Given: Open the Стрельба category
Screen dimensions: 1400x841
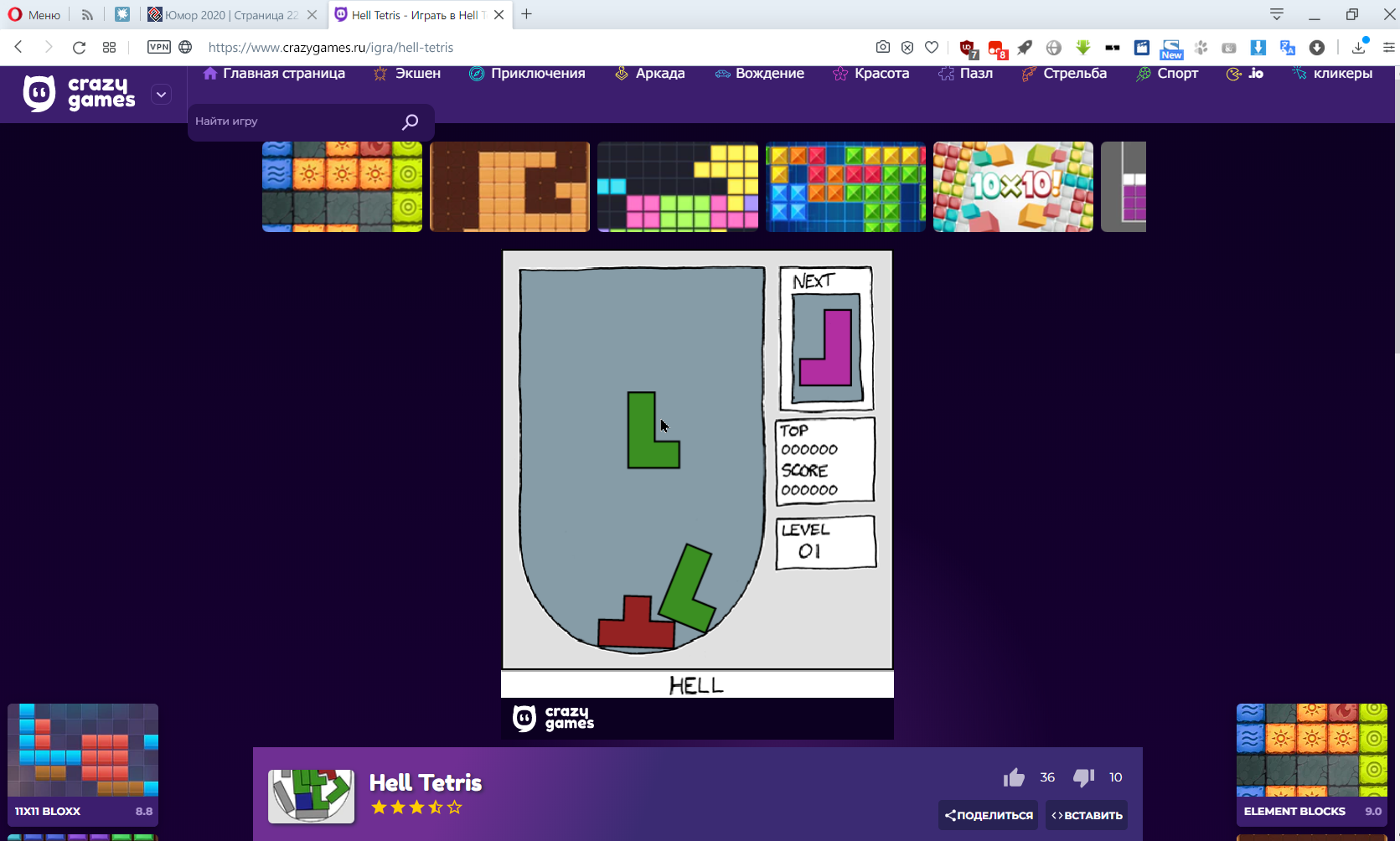Looking at the screenshot, I should tap(1064, 74).
